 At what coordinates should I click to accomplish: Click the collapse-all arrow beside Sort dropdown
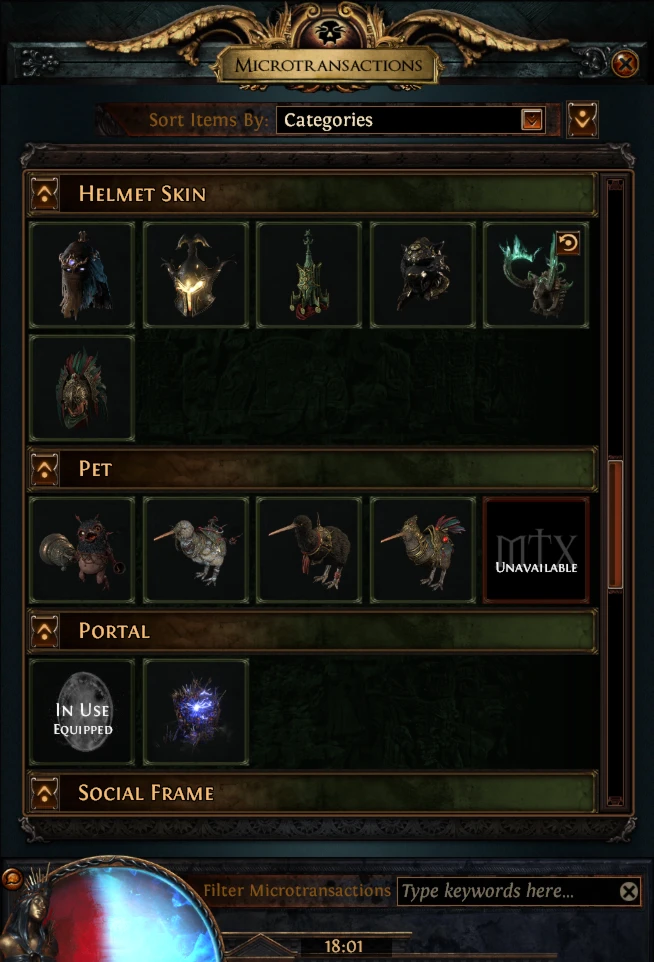coord(582,120)
